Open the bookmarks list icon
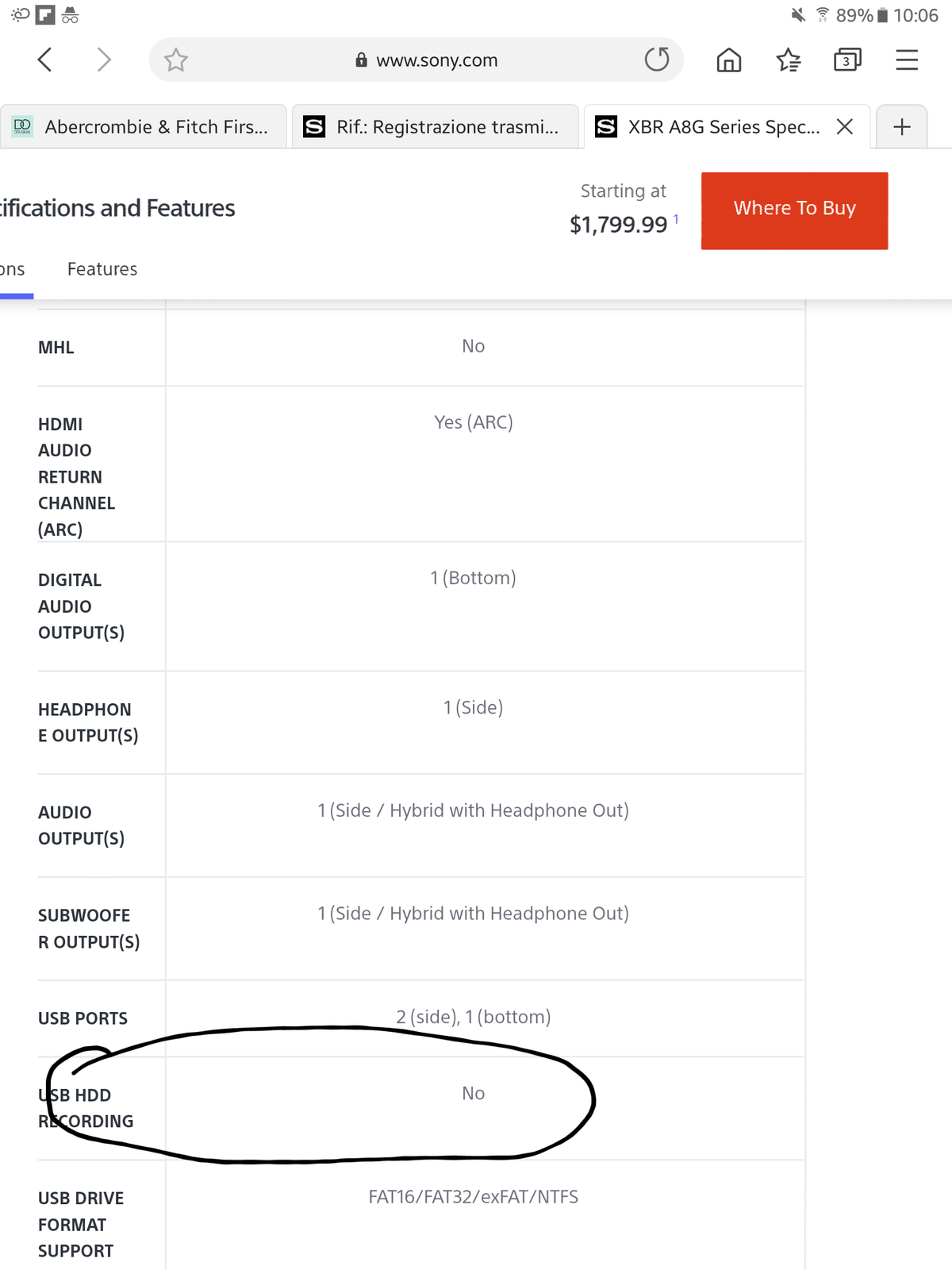The height and width of the screenshot is (1270, 952). (788, 60)
